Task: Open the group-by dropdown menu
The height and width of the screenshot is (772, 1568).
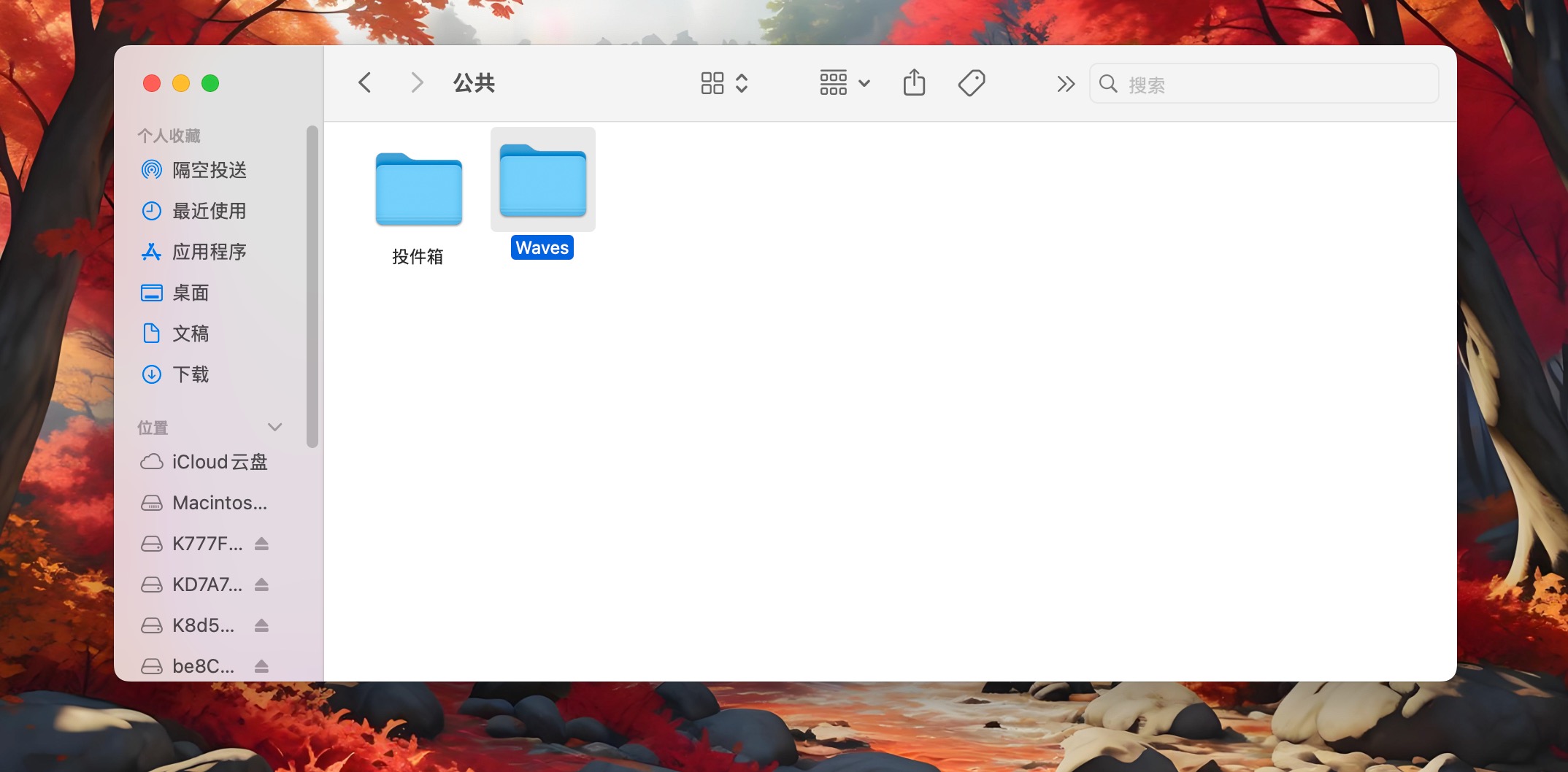Action: click(x=844, y=83)
